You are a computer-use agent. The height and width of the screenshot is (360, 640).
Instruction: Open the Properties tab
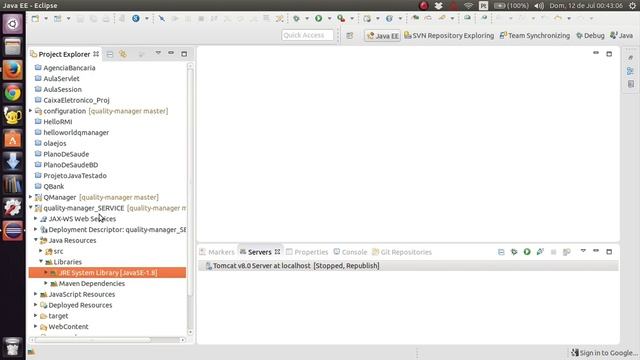(307, 252)
